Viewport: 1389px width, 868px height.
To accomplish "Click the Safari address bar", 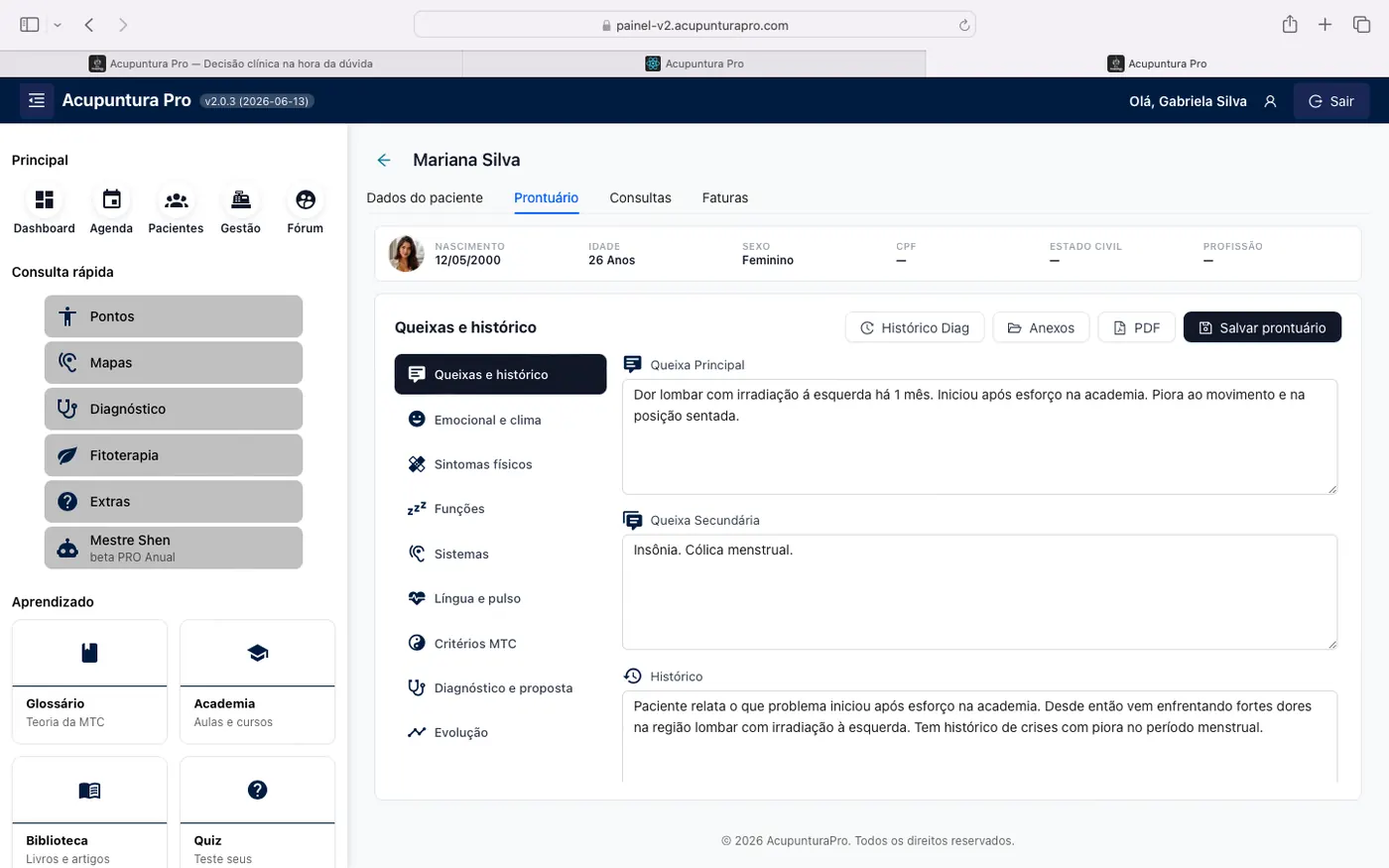I will (694, 25).
